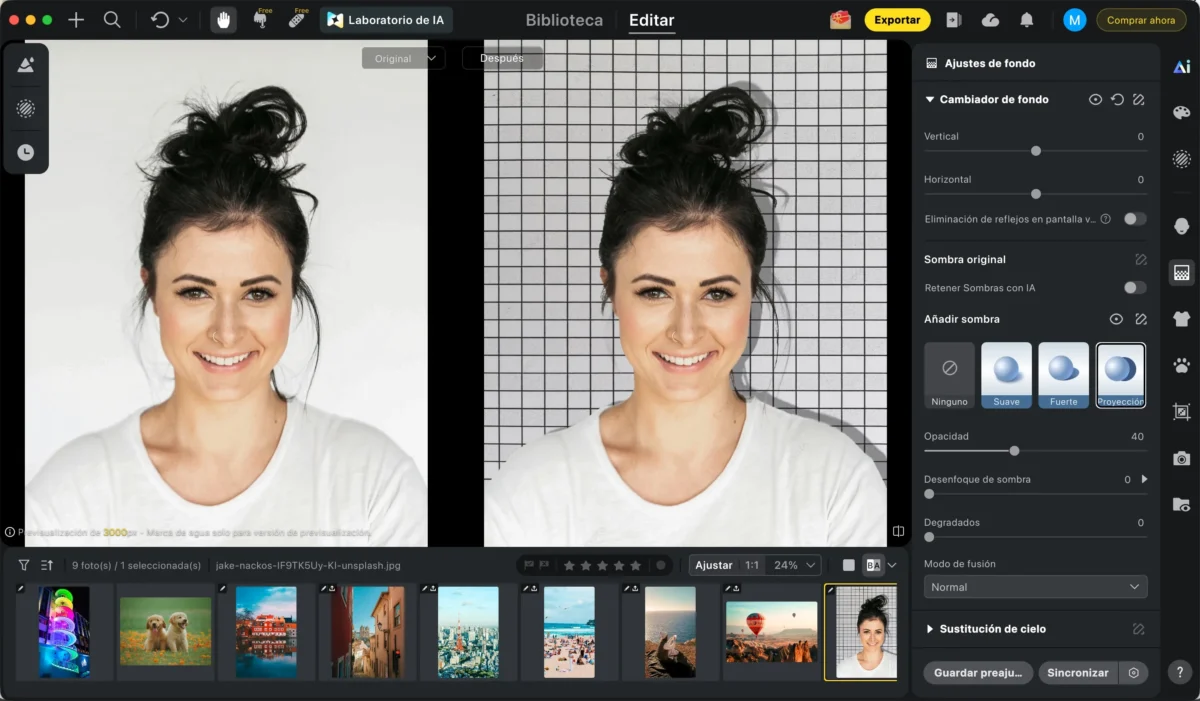Enable Eliminación de reflejos en pantalla toggle
Viewport: 1200px width, 701px height.
click(1134, 219)
